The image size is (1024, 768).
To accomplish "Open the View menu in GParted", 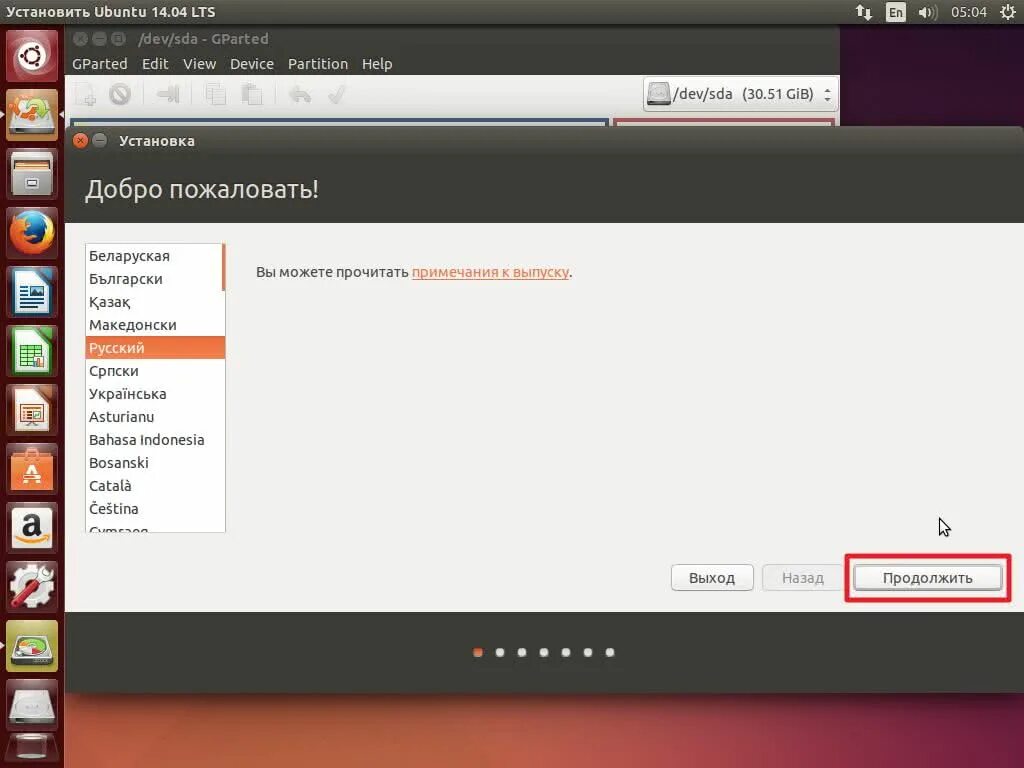I will (x=199, y=64).
